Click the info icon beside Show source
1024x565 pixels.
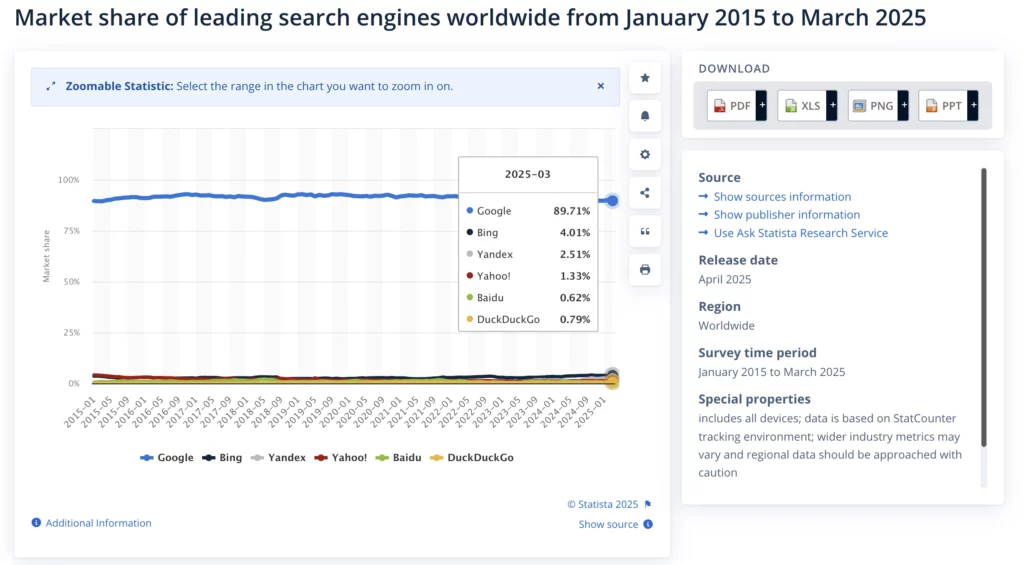(x=648, y=525)
